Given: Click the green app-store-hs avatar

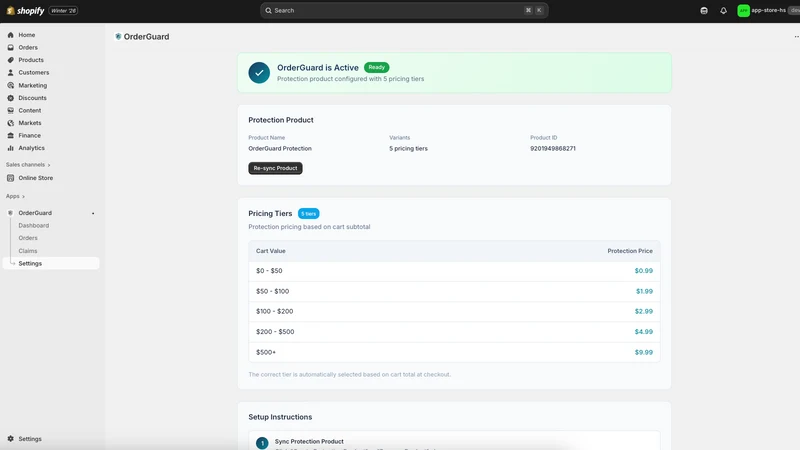Looking at the screenshot, I should [x=743, y=10].
